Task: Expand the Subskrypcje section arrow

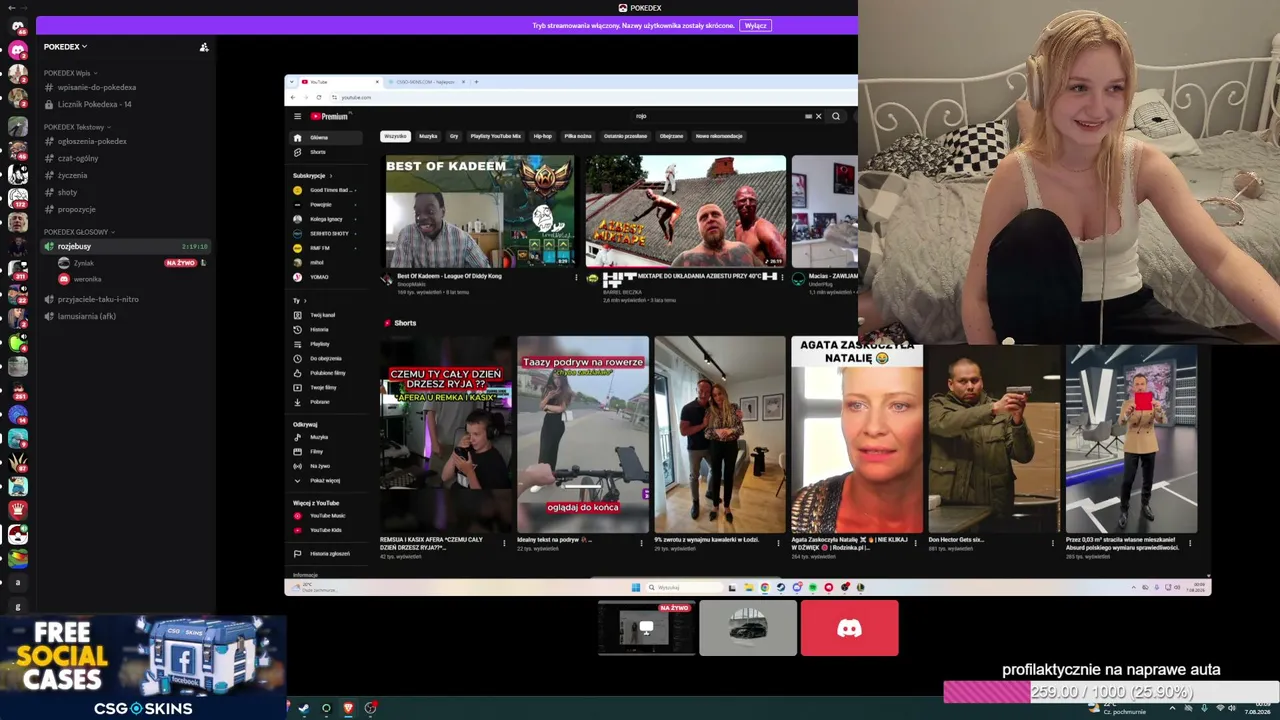Action: click(329, 176)
